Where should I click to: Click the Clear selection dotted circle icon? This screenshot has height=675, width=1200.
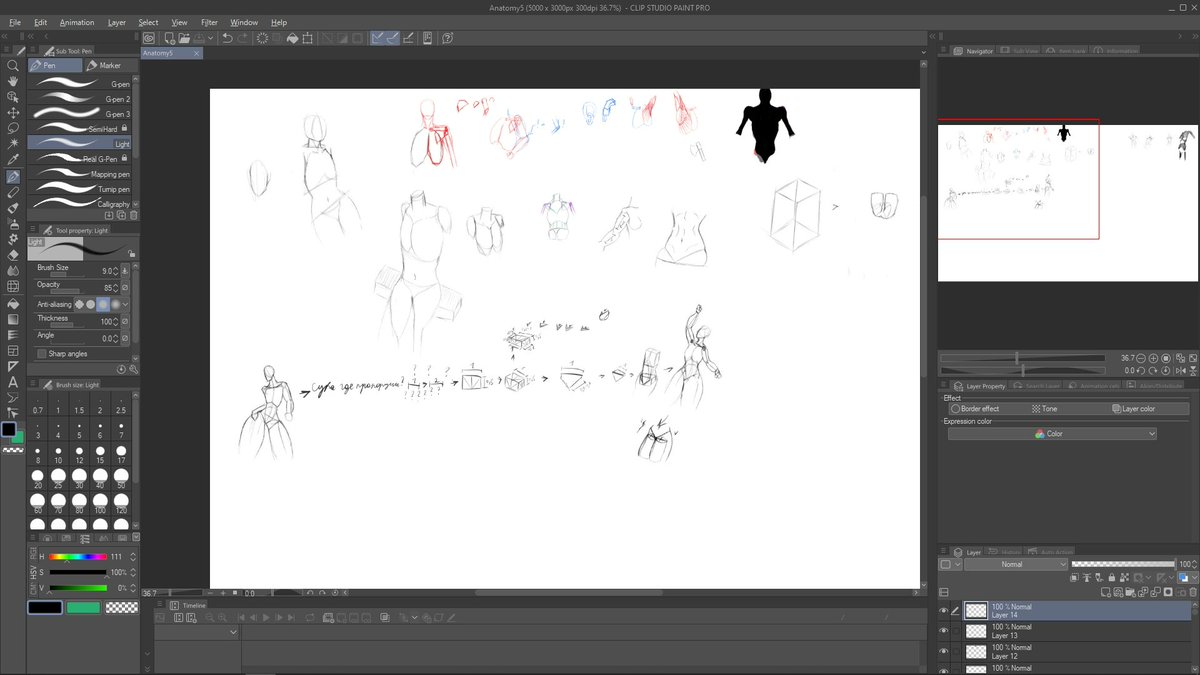[x=262, y=38]
